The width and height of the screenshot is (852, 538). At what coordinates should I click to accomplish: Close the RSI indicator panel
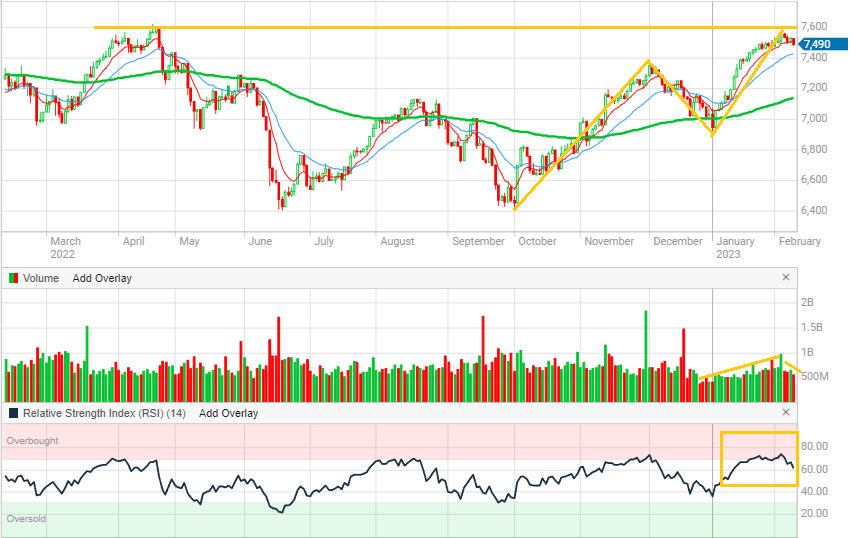[x=785, y=412]
